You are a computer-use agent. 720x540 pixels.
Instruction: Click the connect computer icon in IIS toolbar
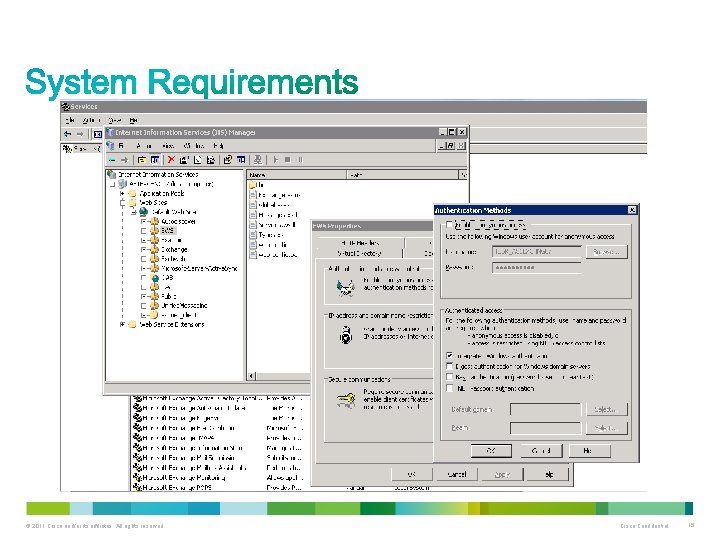click(x=258, y=160)
